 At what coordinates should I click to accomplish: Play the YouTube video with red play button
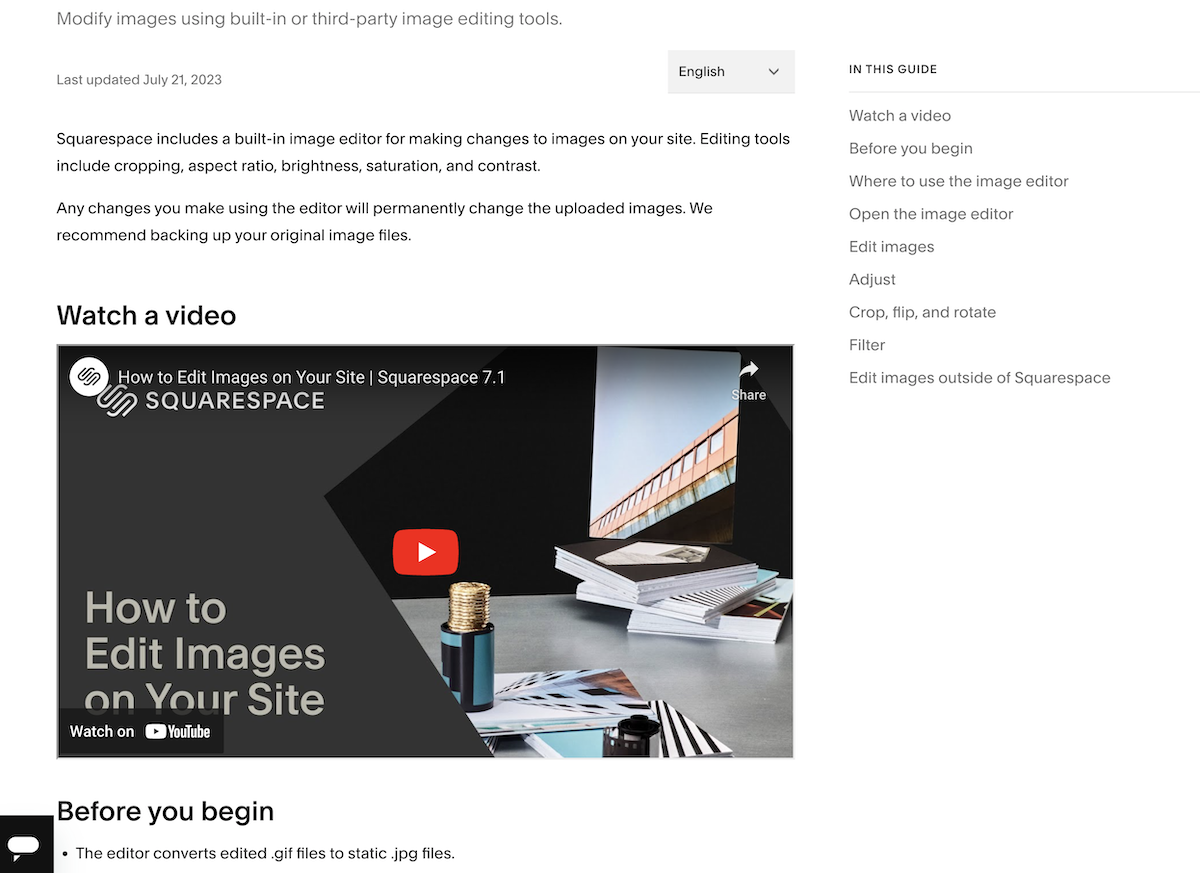point(425,552)
